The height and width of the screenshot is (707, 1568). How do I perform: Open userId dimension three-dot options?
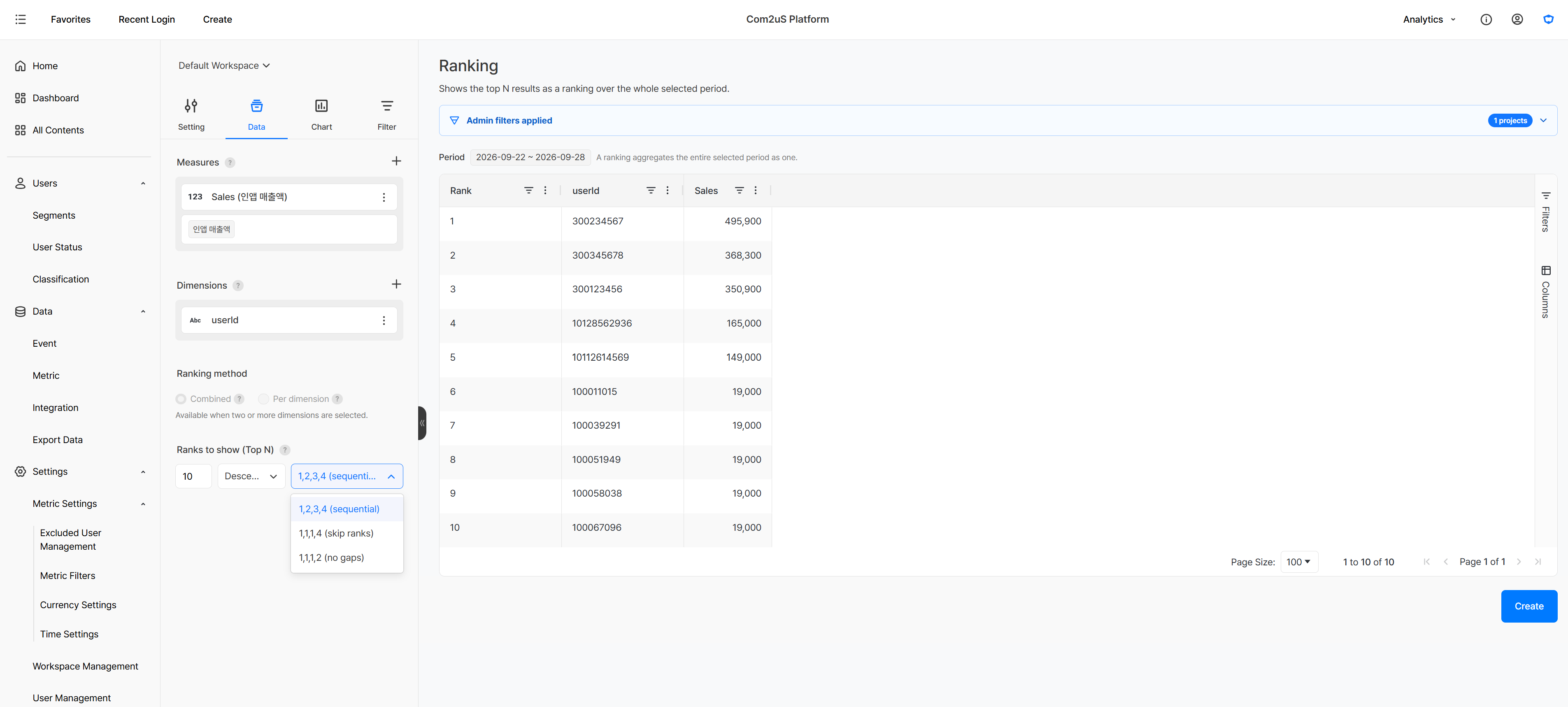pyautogui.click(x=384, y=320)
